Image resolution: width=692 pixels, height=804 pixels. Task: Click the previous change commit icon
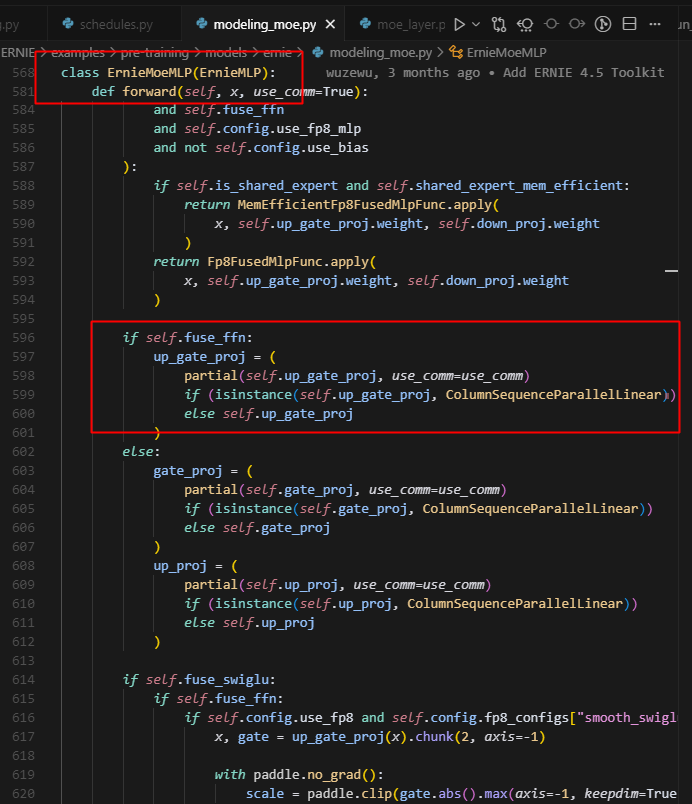tap(551, 23)
